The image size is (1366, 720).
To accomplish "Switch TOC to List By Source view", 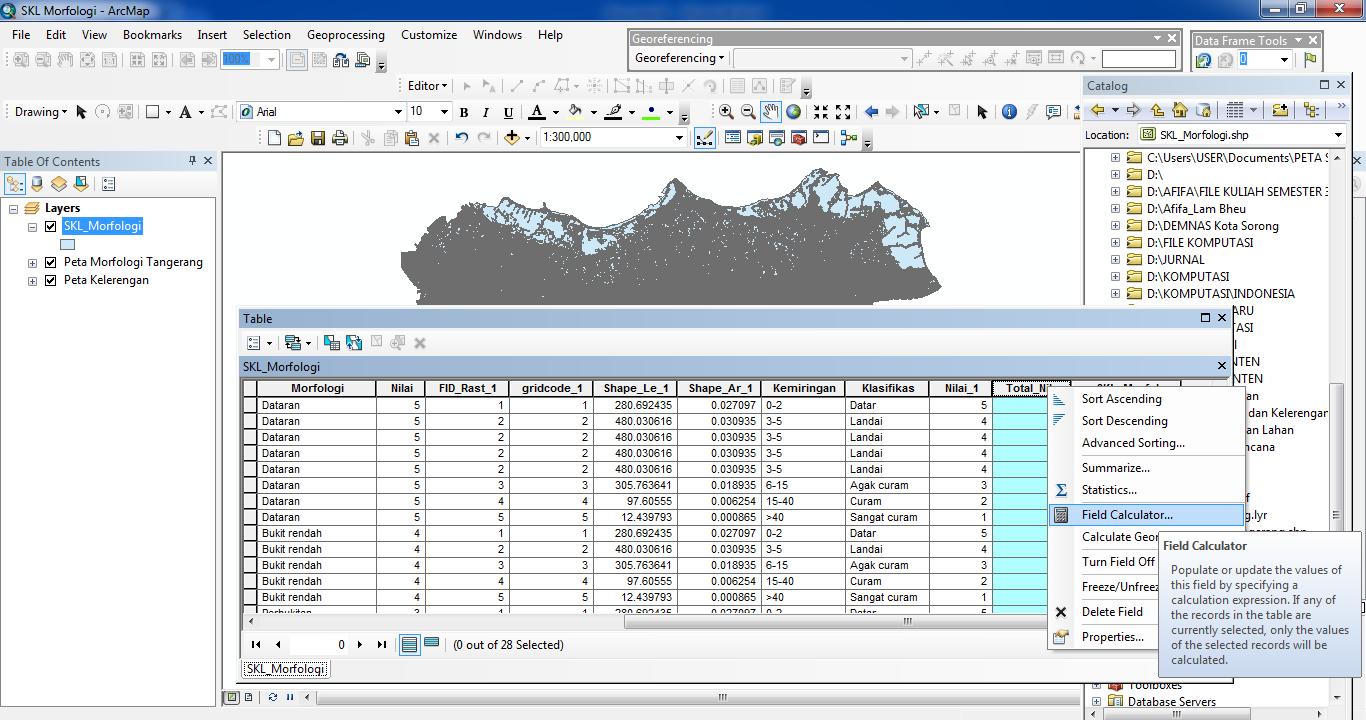I will point(37,184).
